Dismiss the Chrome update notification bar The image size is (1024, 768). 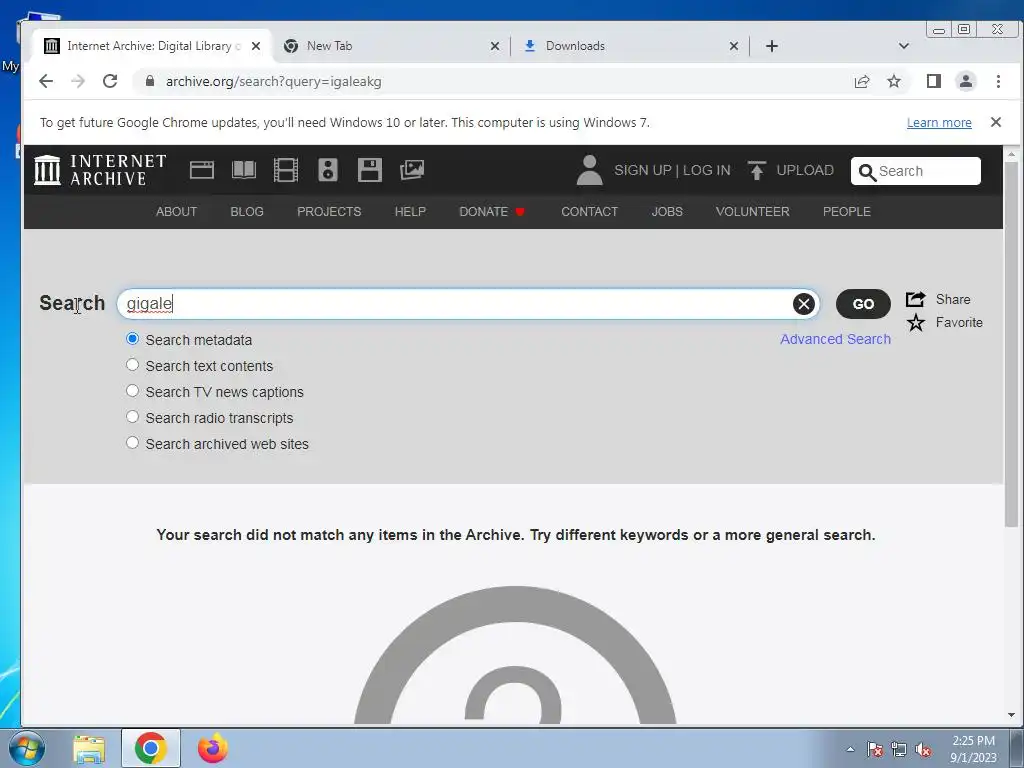pos(995,122)
